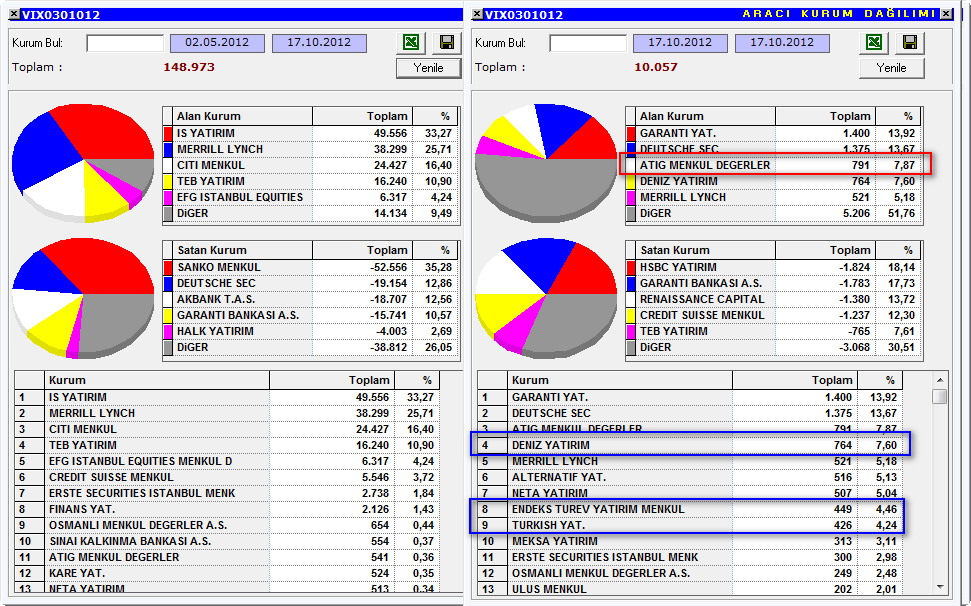Image resolution: width=971 pixels, height=606 pixels.
Task: Select TURKISH YAT. row in right list
Action: pos(690,526)
